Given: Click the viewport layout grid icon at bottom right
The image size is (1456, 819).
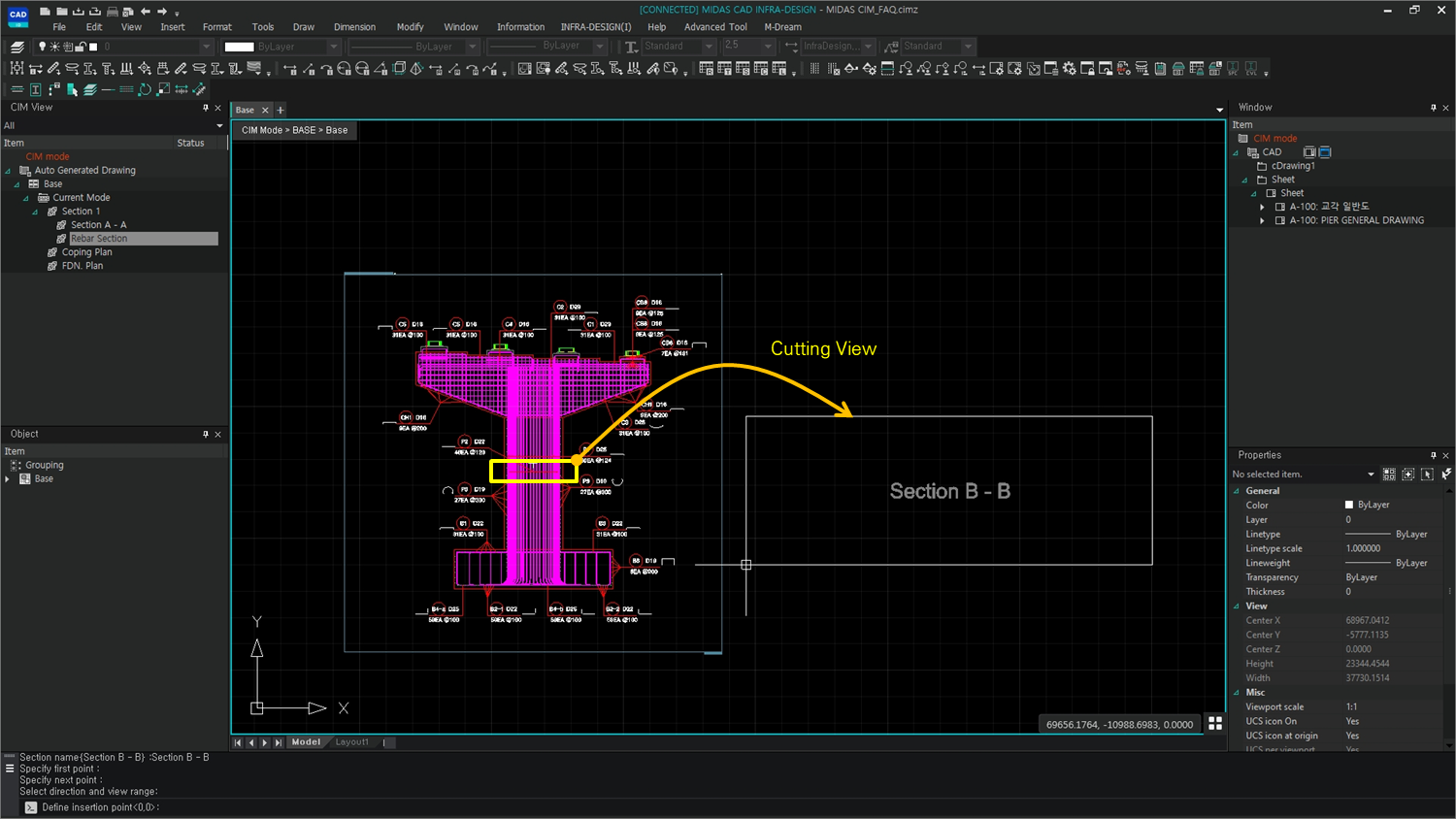Looking at the screenshot, I should pyautogui.click(x=1216, y=723).
